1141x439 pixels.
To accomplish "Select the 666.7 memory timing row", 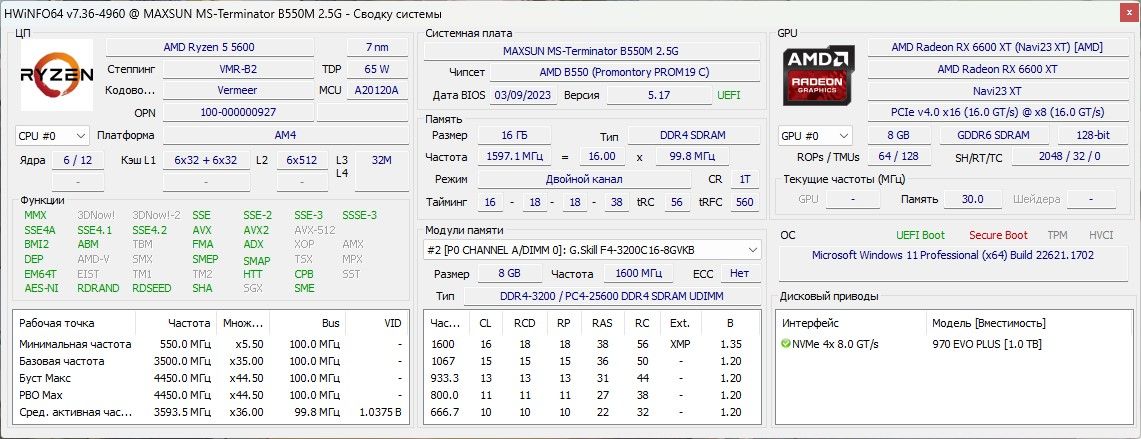I will point(591,412).
